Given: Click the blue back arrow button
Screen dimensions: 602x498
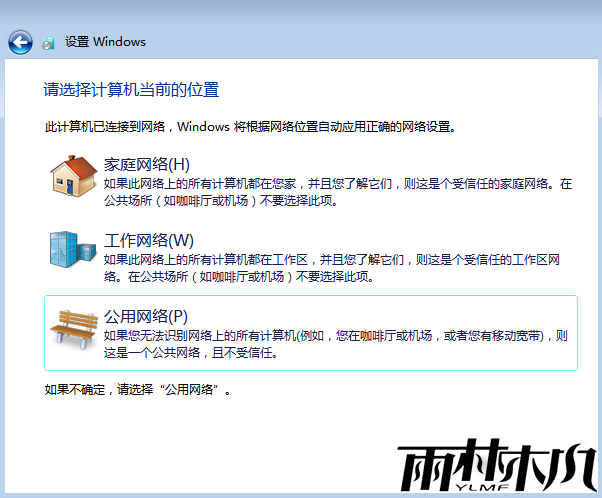Looking at the screenshot, I should tap(21, 42).
